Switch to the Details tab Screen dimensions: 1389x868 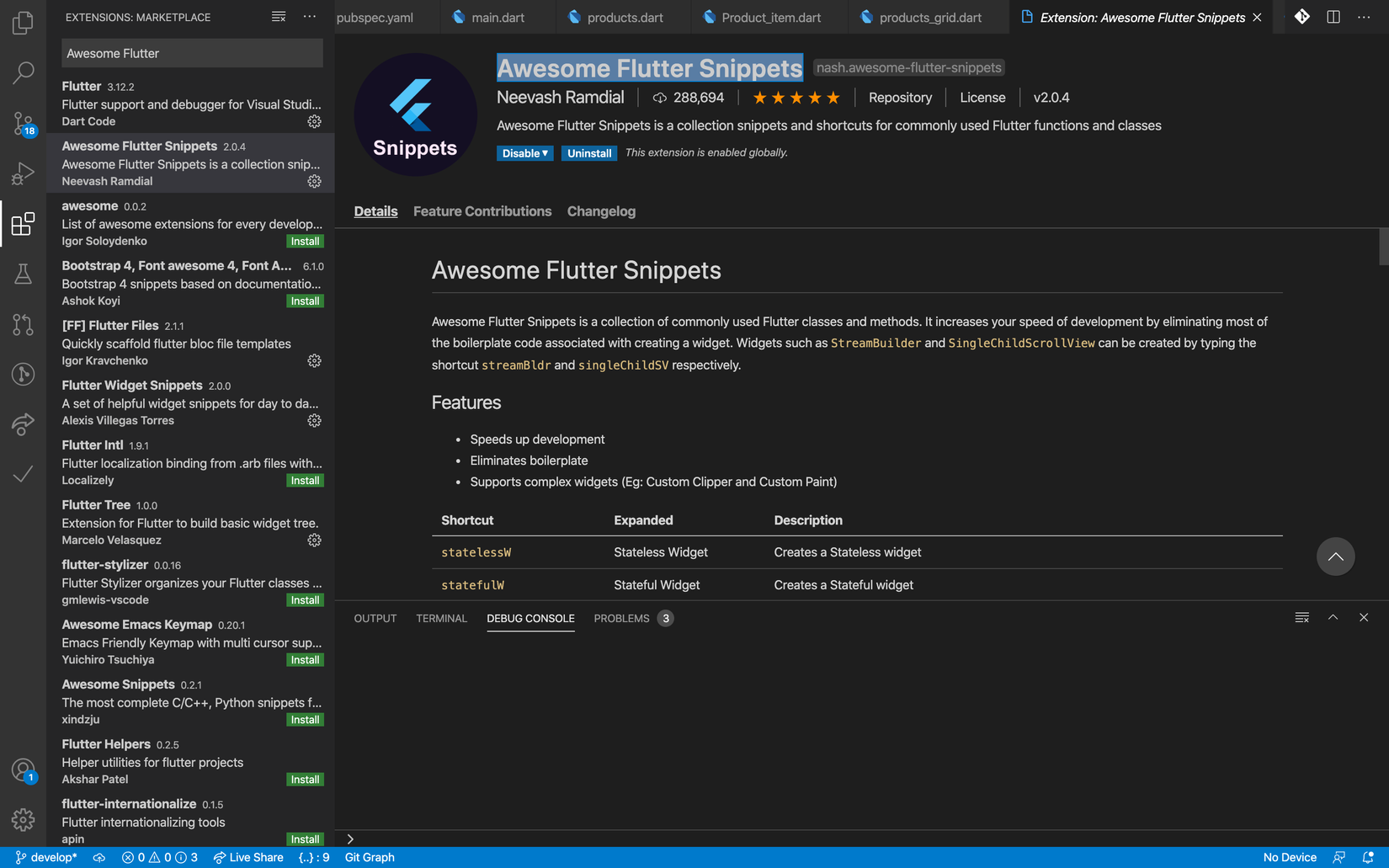pos(375,211)
